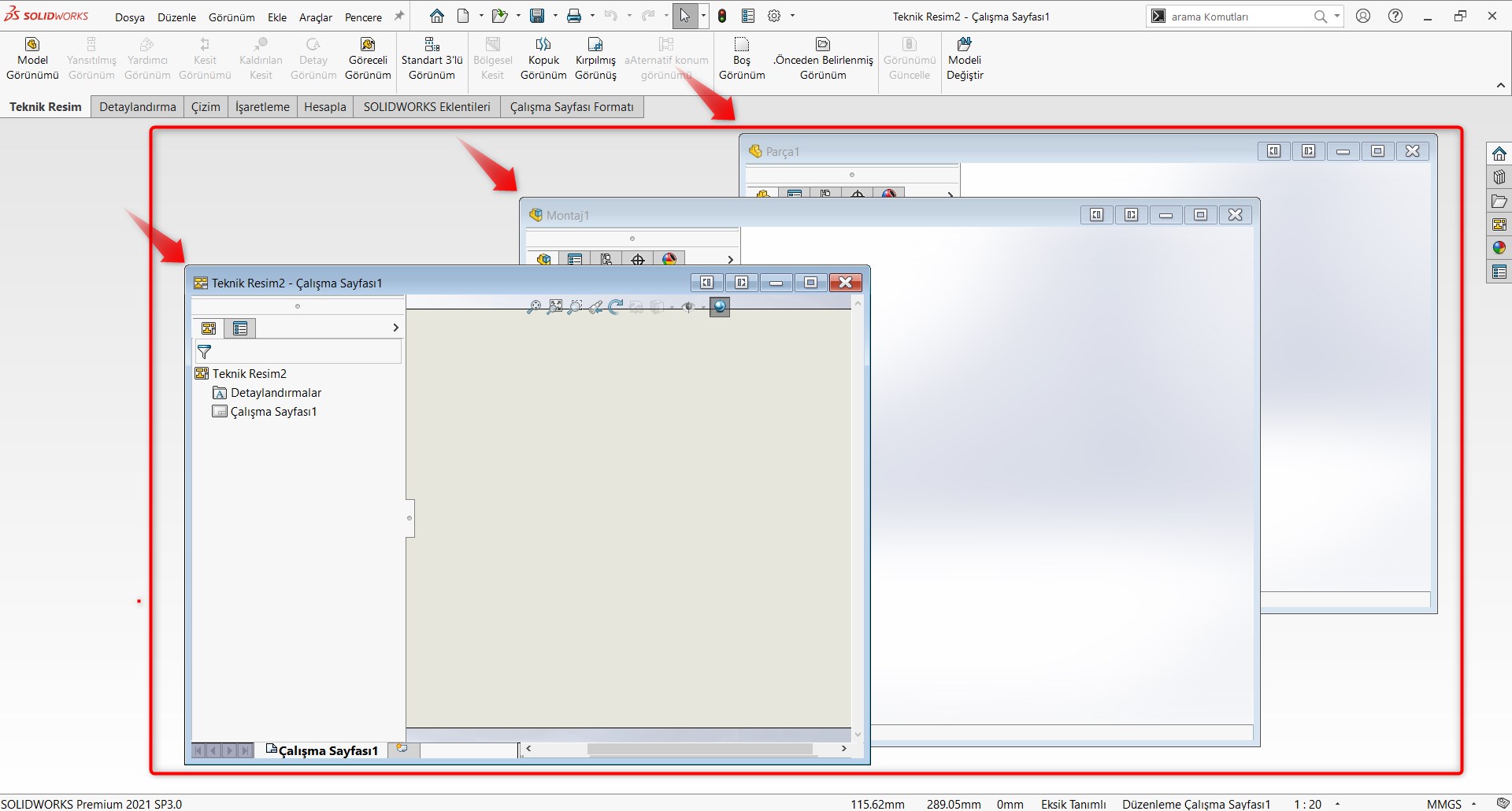Open the Home welcome icon in top toolbar
Image resolution: width=1512 pixels, height=811 pixels.
coord(437,16)
